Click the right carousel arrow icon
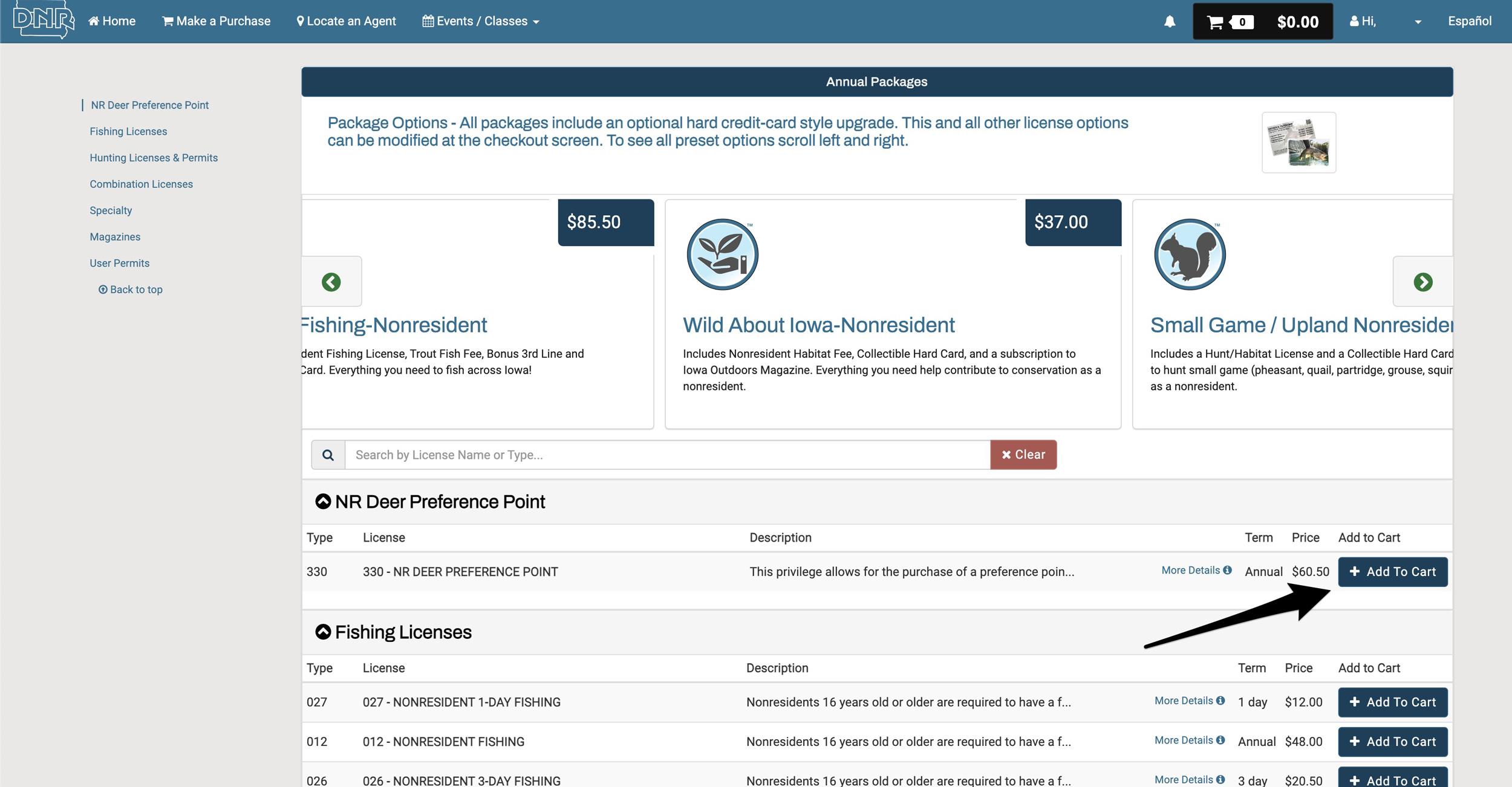Screen dimensions: 1512x787 (x=1422, y=282)
